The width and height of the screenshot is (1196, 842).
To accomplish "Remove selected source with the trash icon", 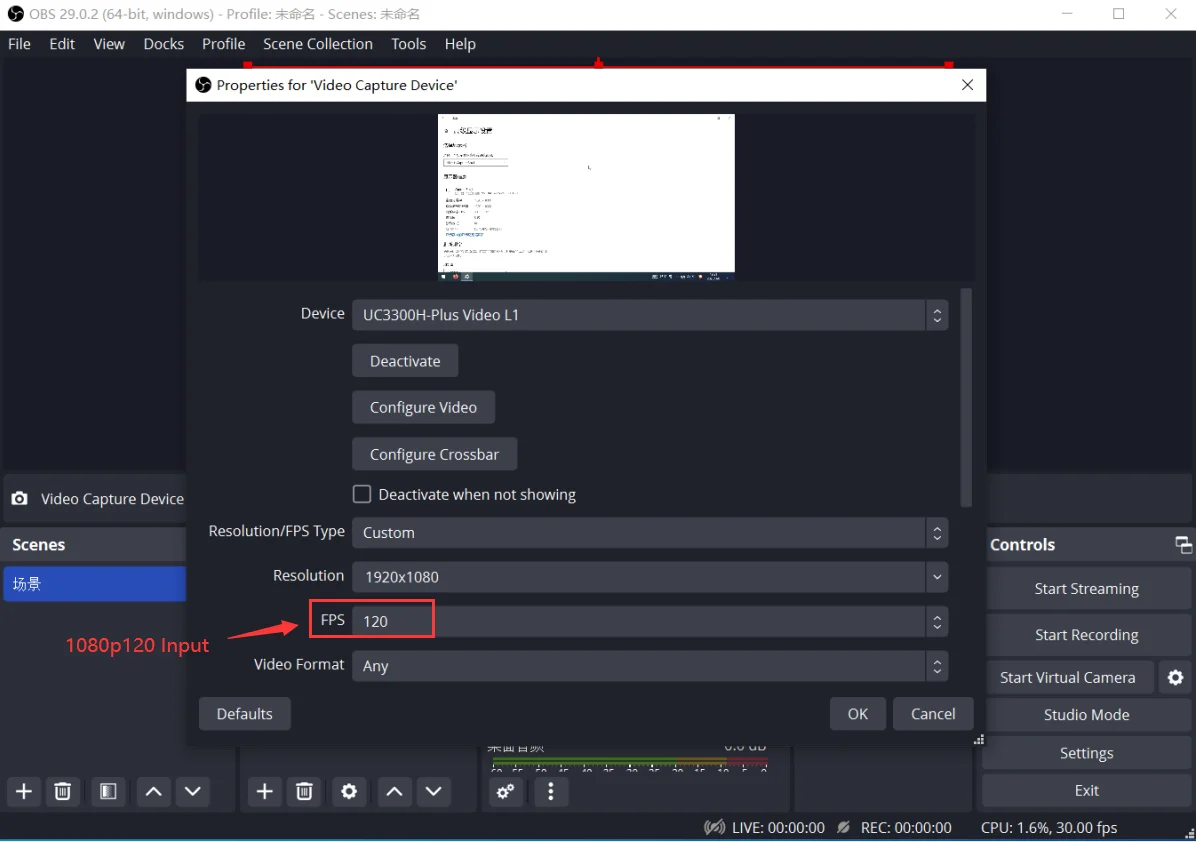I will pyautogui.click(x=304, y=791).
